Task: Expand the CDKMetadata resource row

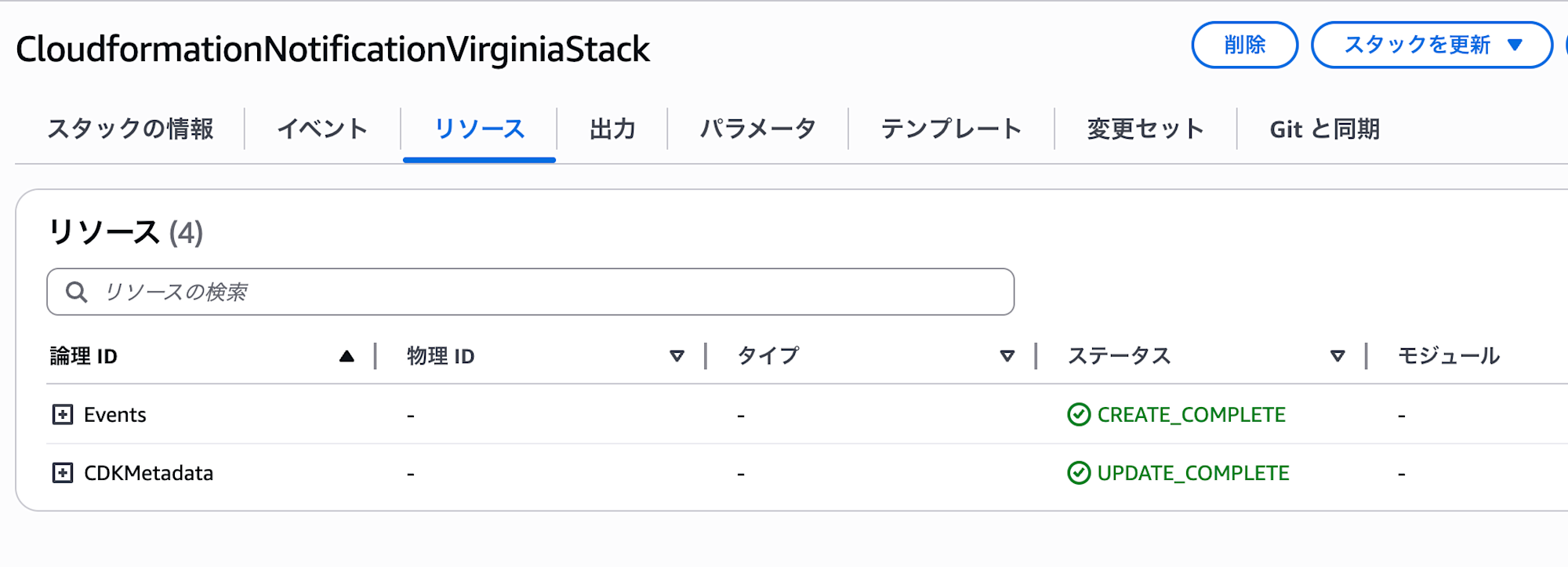Action: (63, 473)
